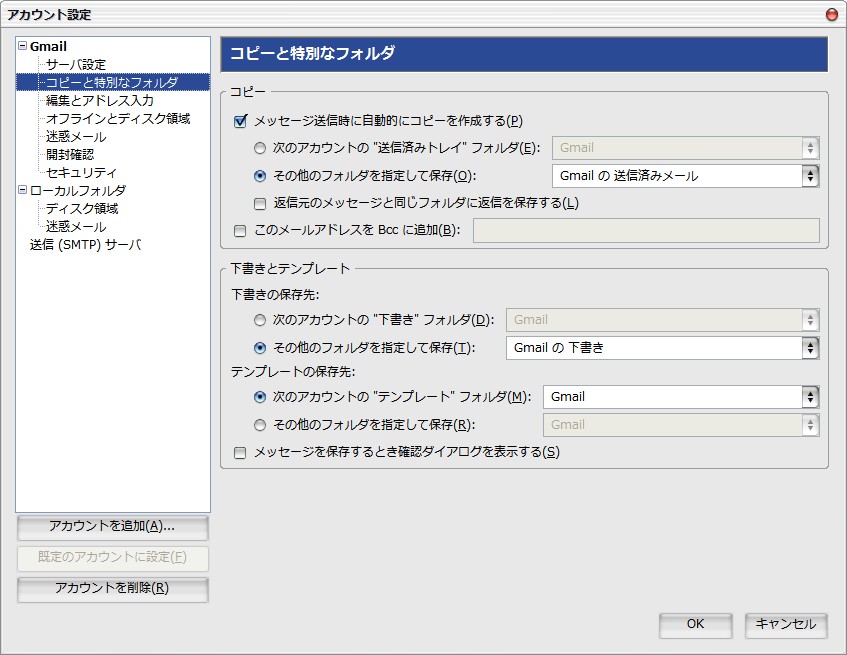The height and width of the screenshot is (655, 847).
Task: Click the アカウントを削除 button
Action: click(x=112, y=589)
